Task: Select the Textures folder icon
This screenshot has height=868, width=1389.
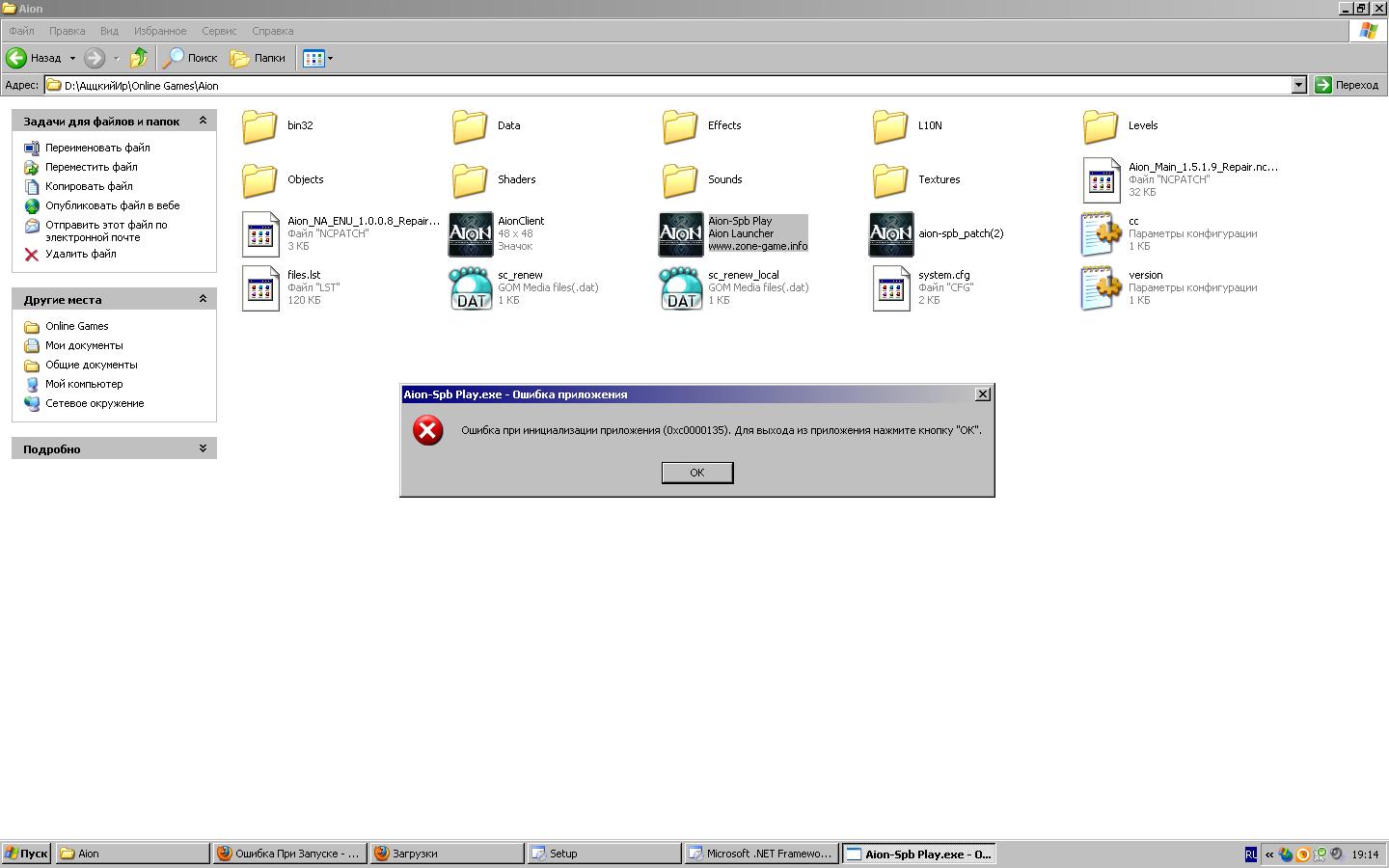Action: tap(890, 179)
